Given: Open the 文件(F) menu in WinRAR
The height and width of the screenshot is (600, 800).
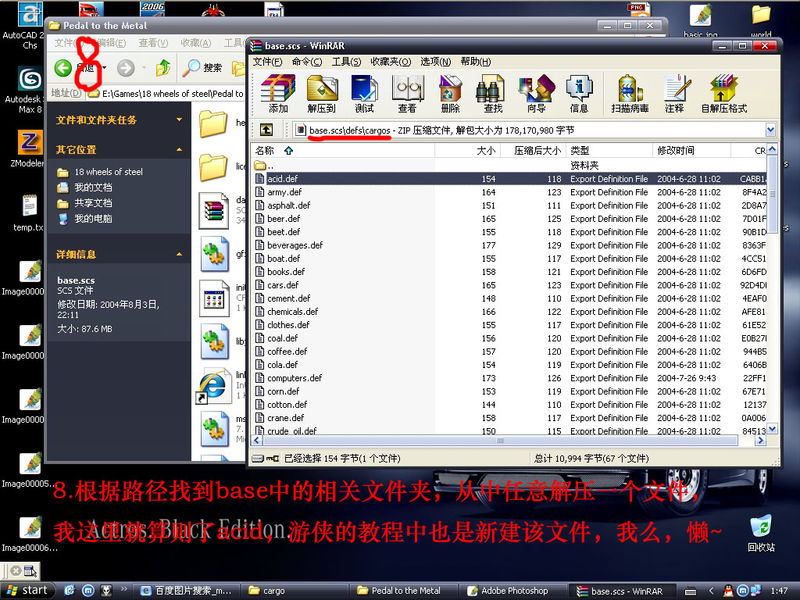Looking at the screenshot, I should 267,62.
